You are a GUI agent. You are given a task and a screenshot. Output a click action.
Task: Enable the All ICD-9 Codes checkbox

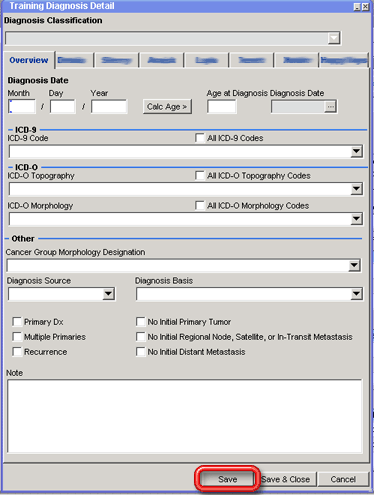coord(200,138)
